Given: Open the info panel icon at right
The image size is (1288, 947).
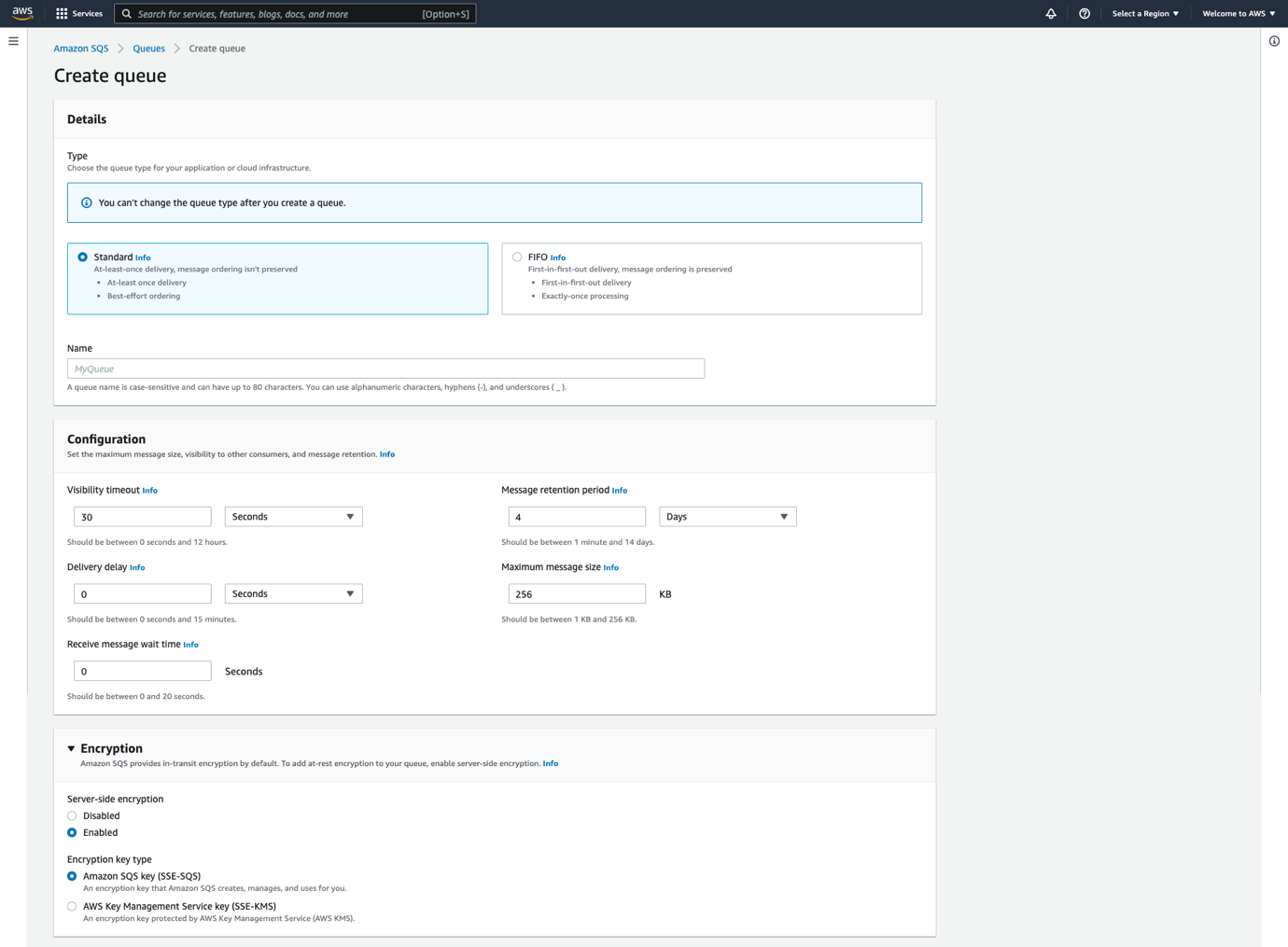Looking at the screenshot, I should point(1274,41).
